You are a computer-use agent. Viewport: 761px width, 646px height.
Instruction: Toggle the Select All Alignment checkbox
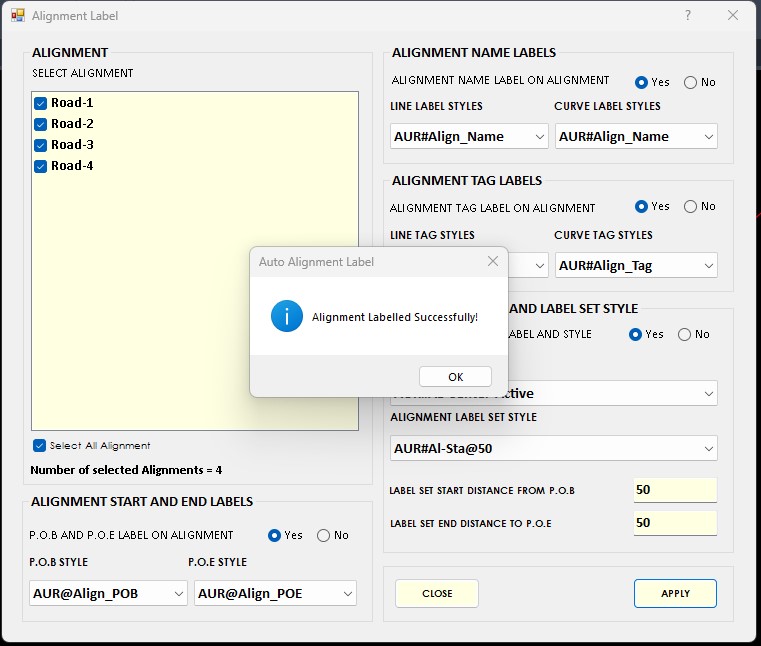click(x=40, y=446)
